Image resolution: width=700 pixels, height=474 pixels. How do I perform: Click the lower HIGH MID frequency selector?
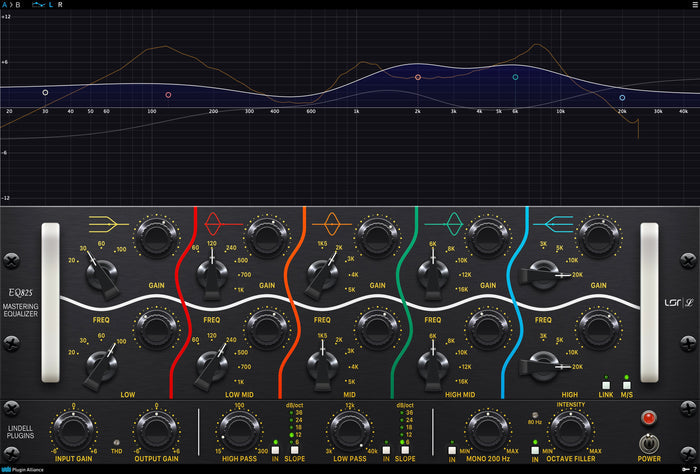tap(433, 367)
